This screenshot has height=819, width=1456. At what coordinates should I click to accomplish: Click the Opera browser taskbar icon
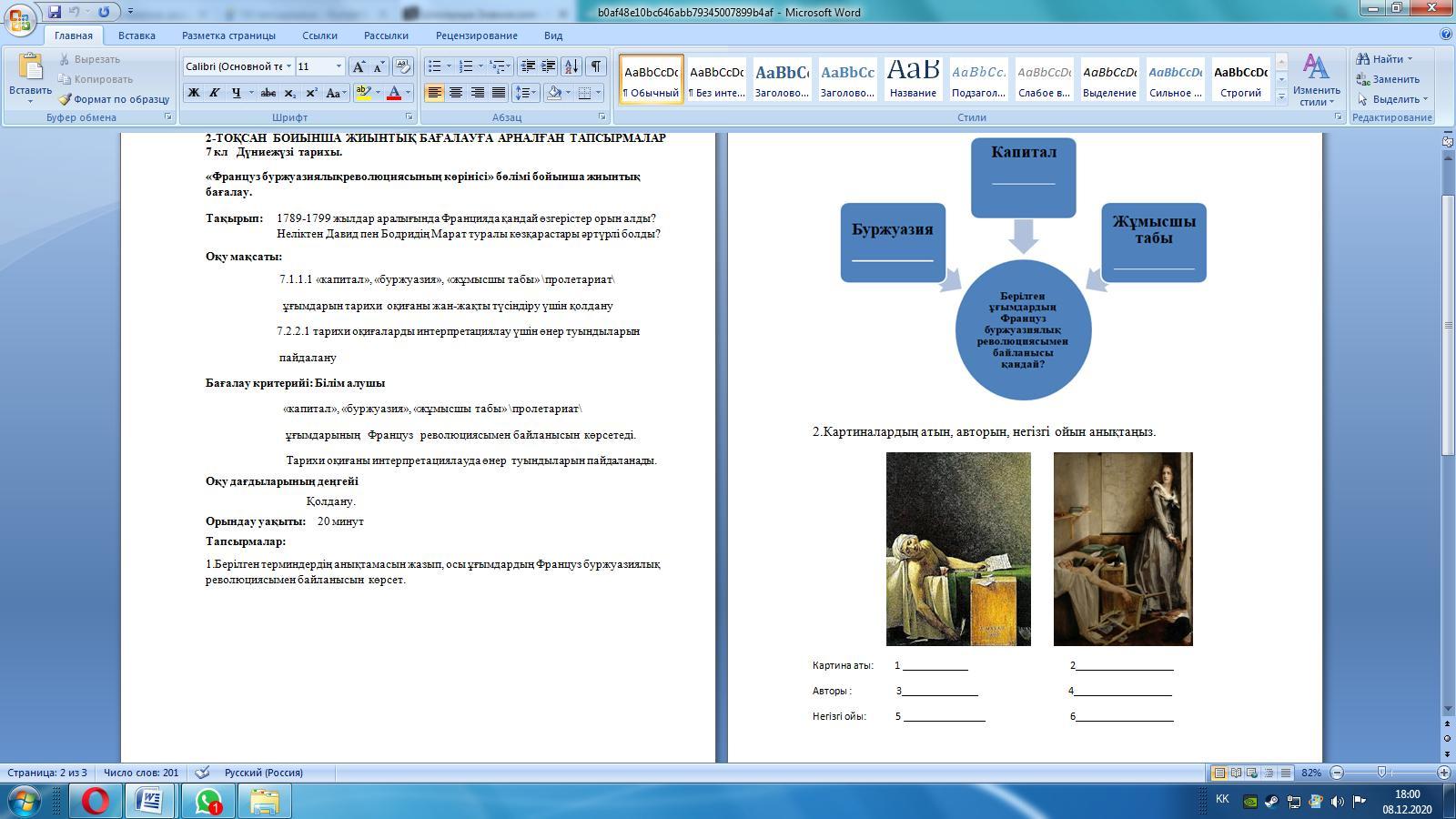click(x=96, y=801)
